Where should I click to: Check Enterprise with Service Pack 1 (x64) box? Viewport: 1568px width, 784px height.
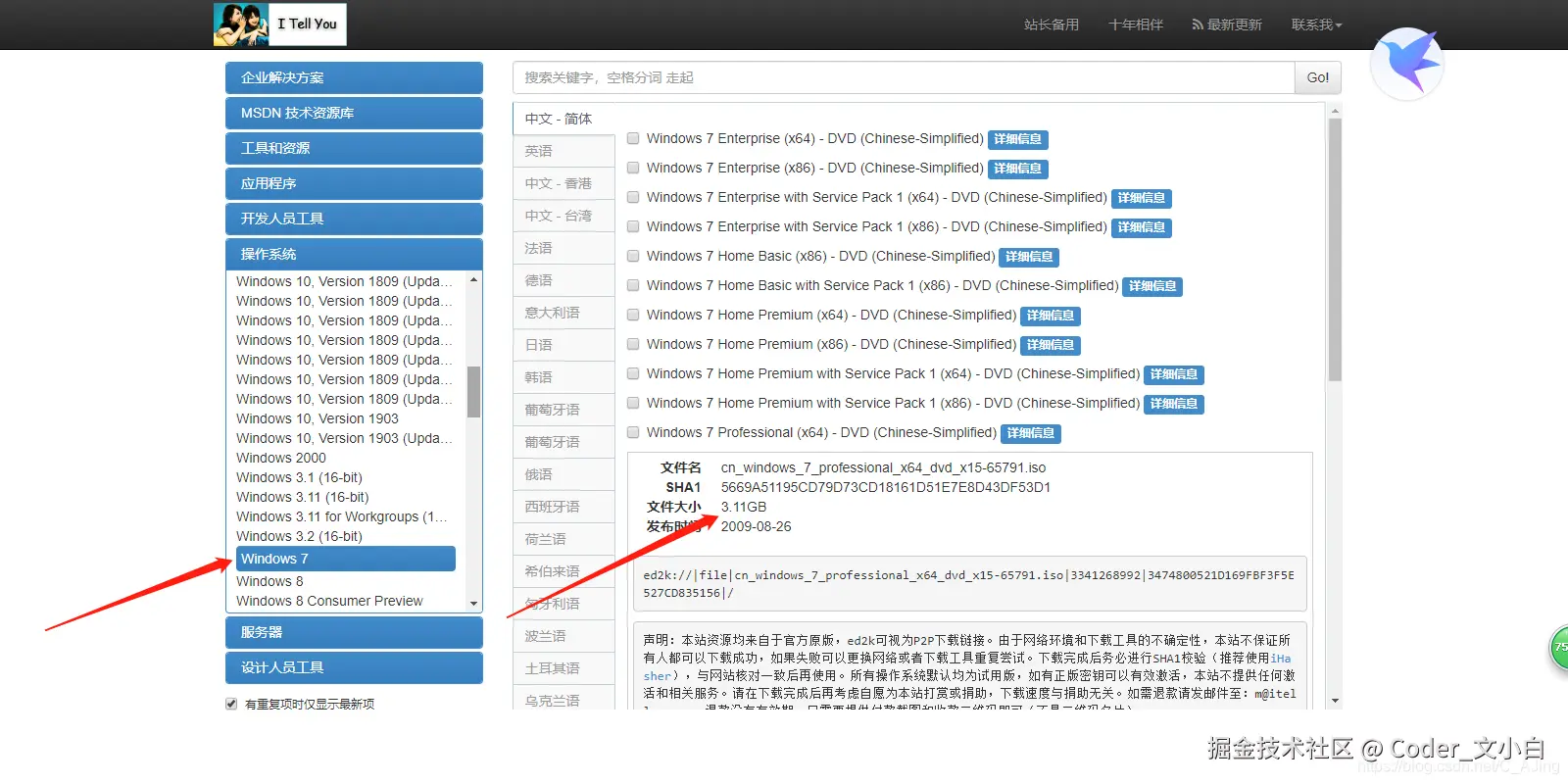[x=633, y=198]
